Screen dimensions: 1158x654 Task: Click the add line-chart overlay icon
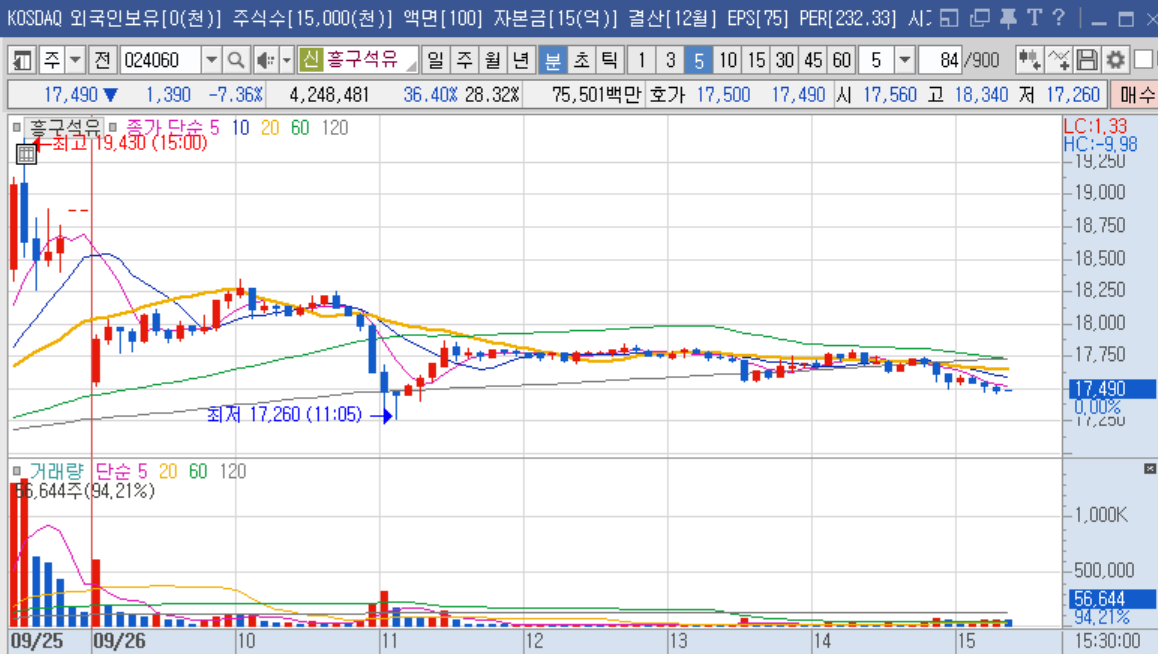tap(1058, 60)
